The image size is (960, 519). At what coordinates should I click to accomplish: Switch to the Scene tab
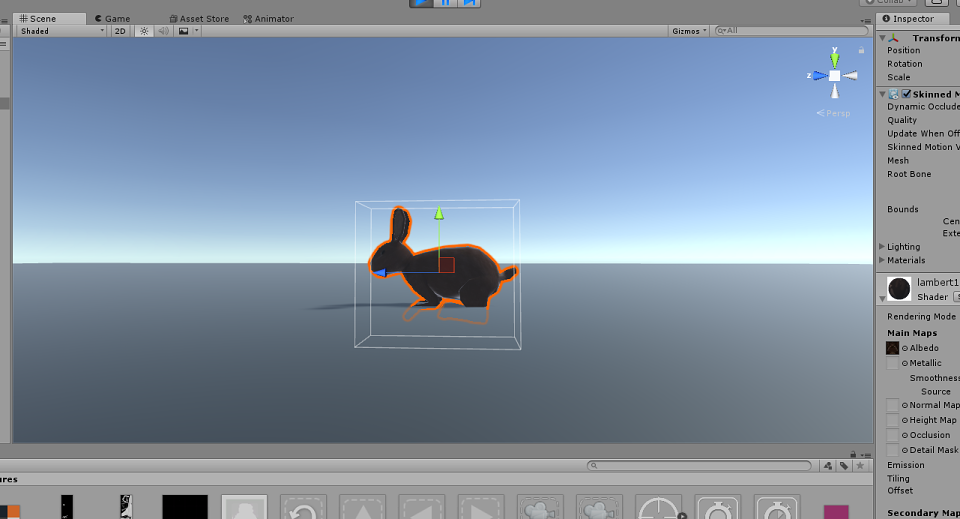click(x=38, y=18)
